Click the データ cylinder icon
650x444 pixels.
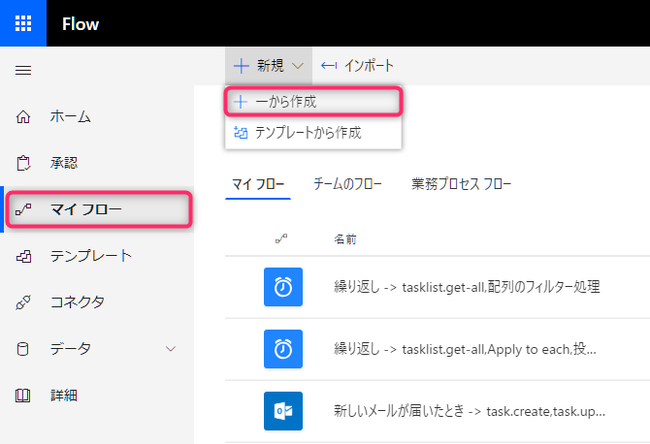(x=23, y=349)
